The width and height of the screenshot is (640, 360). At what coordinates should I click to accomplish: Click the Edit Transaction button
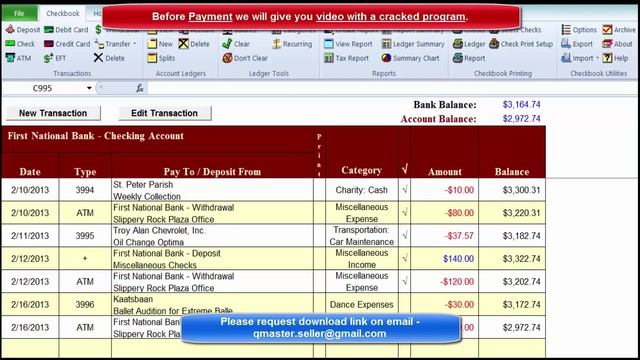coord(164,113)
